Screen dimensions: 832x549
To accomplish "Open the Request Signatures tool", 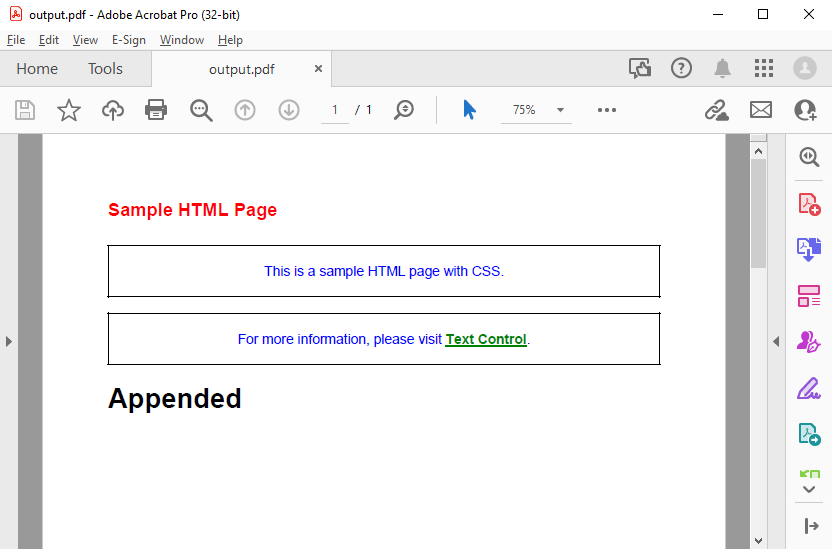I will point(809,342).
